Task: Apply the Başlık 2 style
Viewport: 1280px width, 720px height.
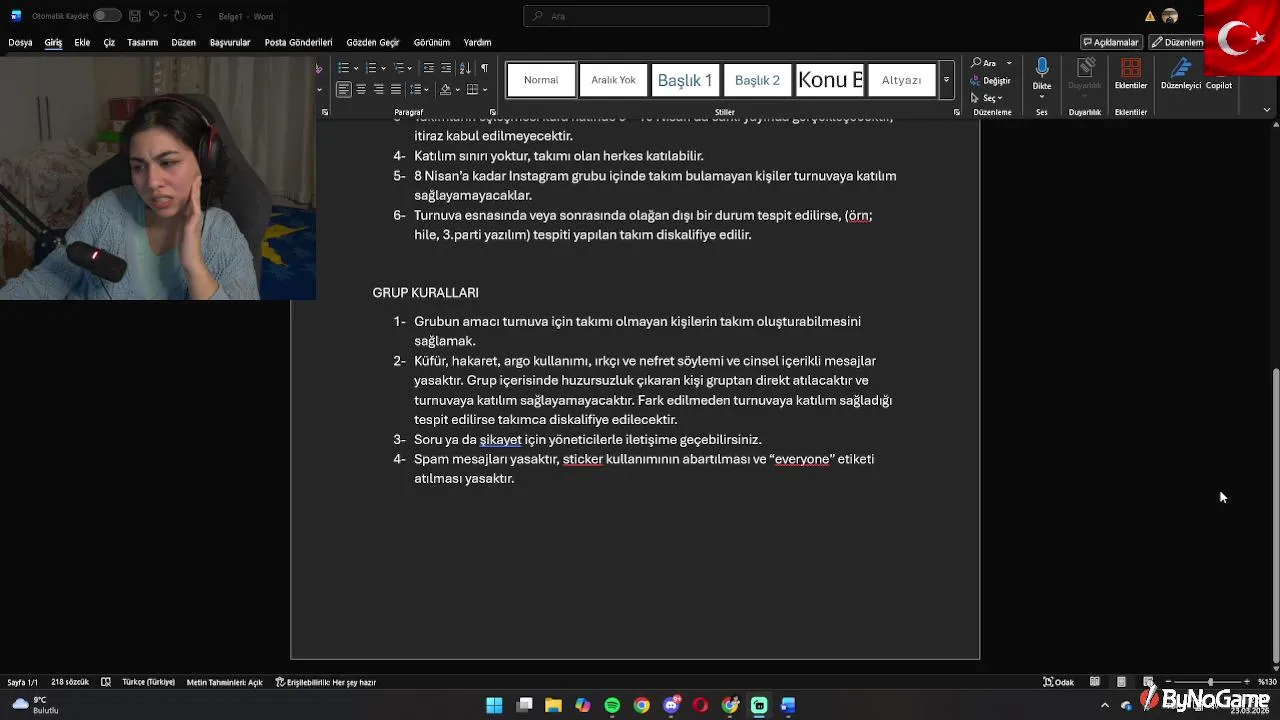Action: coord(757,80)
